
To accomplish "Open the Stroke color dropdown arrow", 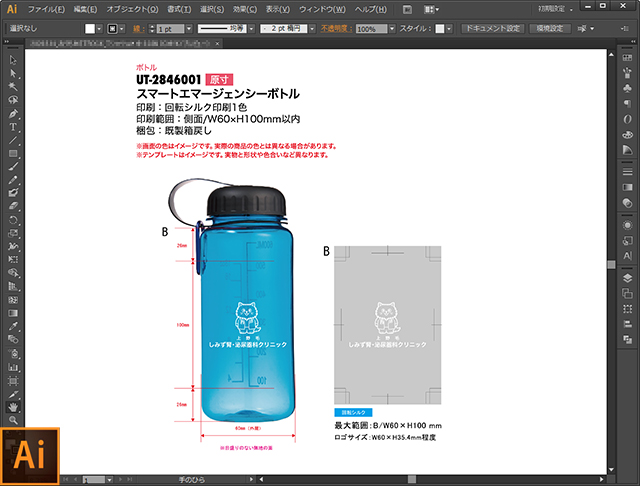I will coord(122,29).
